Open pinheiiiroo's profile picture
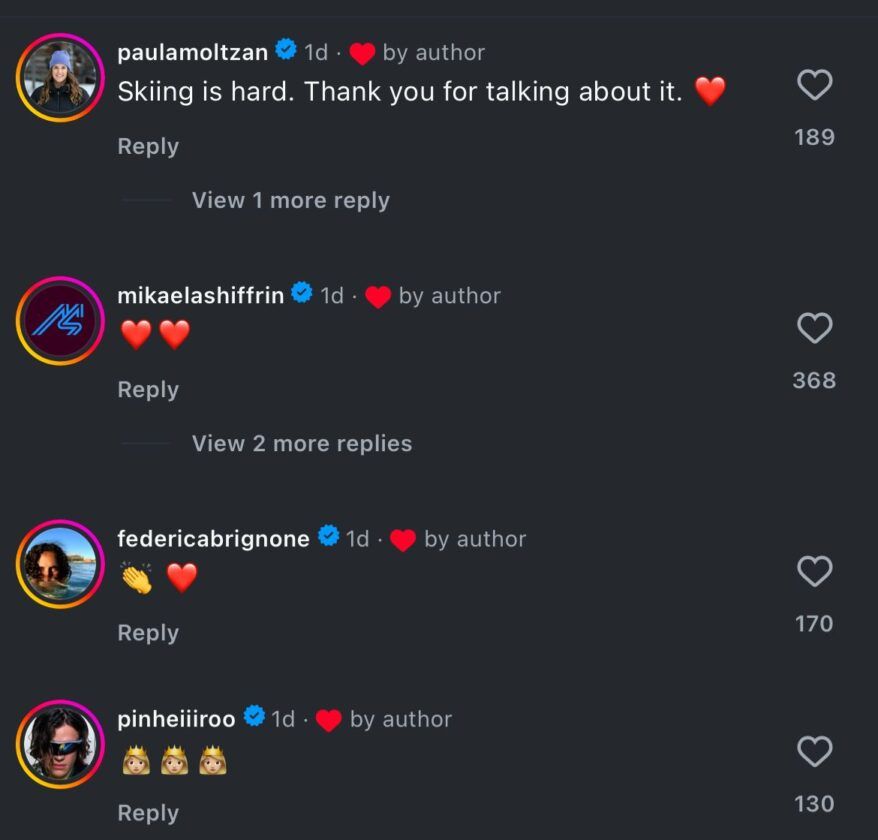Image resolution: width=878 pixels, height=840 pixels. [60, 745]
